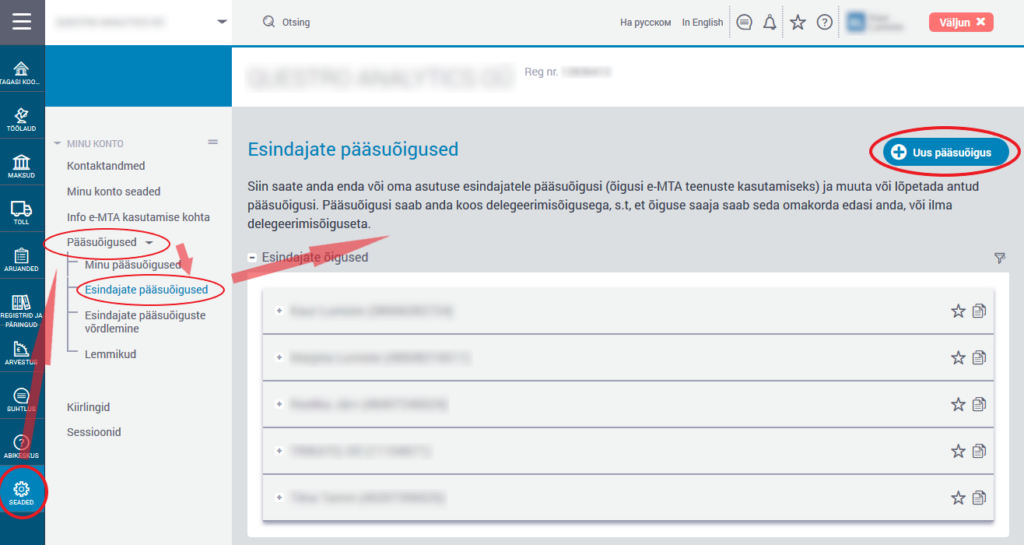1024x545 pixels.
Task: Star the third representative row
Action: (958, 405)
